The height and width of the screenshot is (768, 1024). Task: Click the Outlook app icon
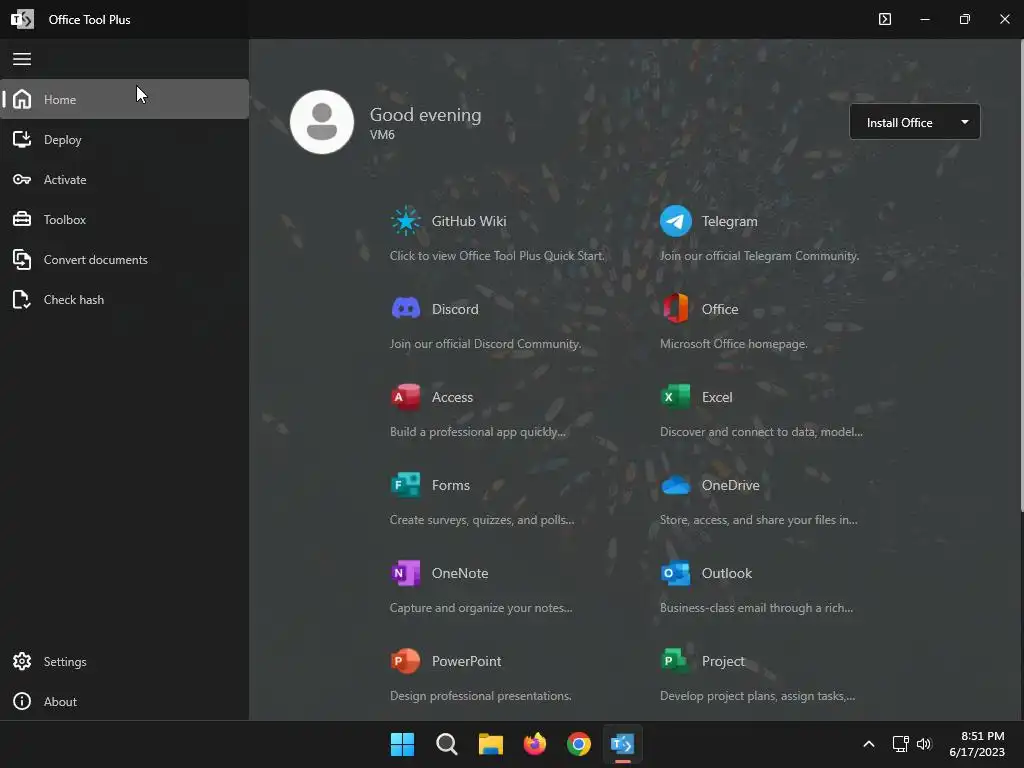(675, 573)
